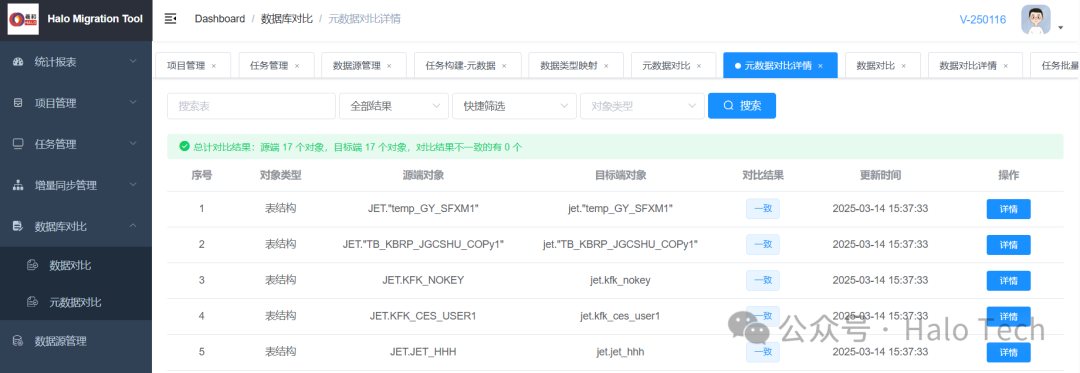Close the 数据源管理 tab
This screenshot has width=1080, height=373.
tap(389, 66)
